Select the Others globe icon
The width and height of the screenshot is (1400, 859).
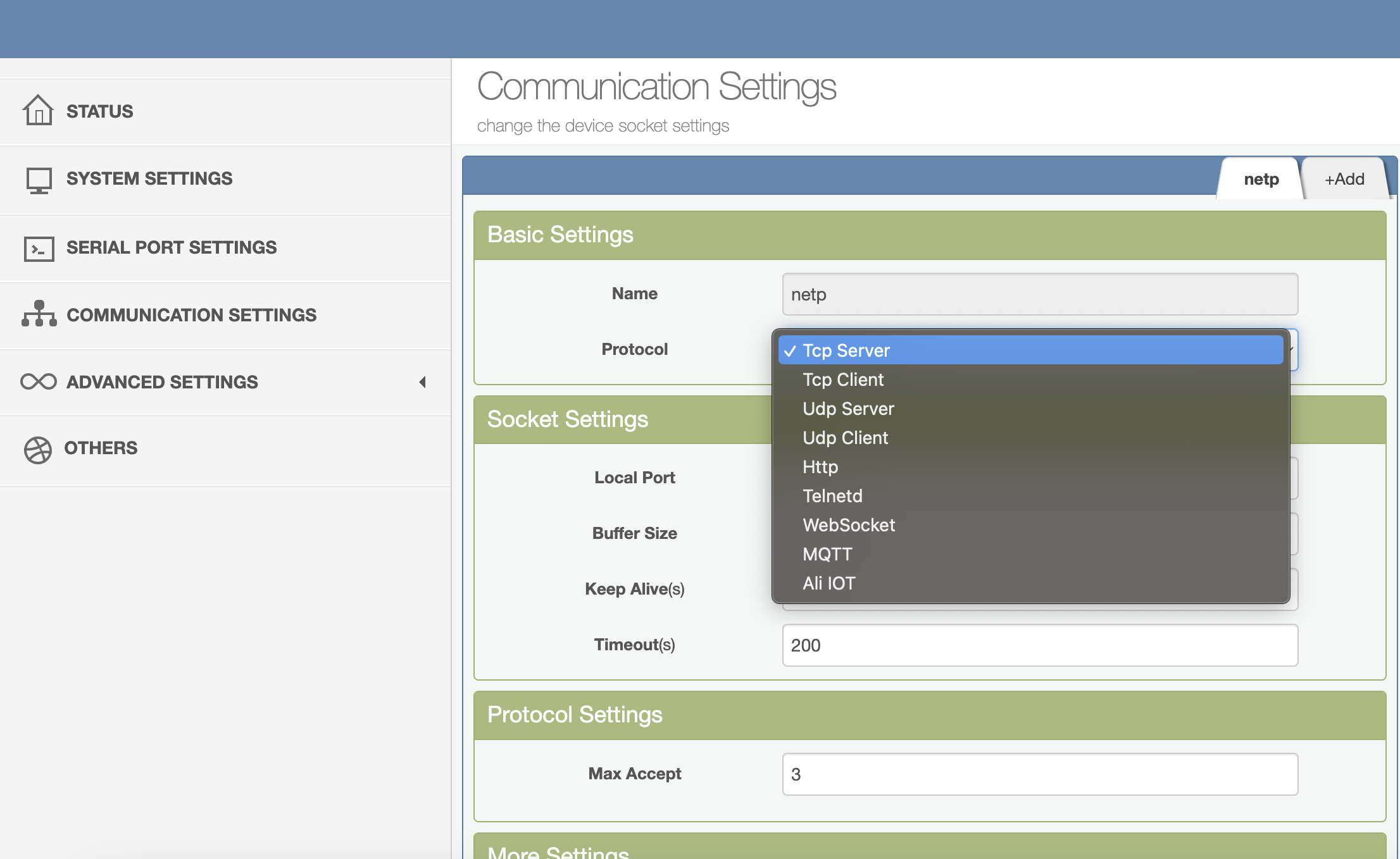pyautogui.click(x=38, y=449)
